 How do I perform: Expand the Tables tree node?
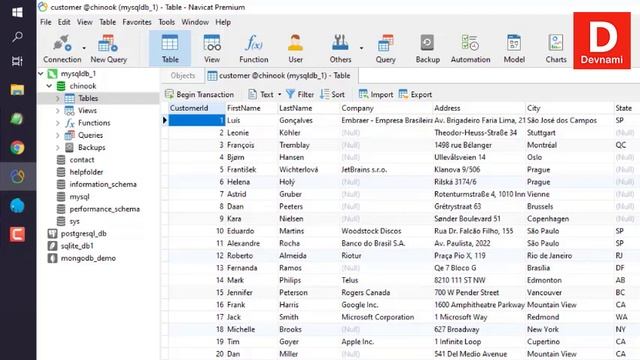[x=58, y=98]
